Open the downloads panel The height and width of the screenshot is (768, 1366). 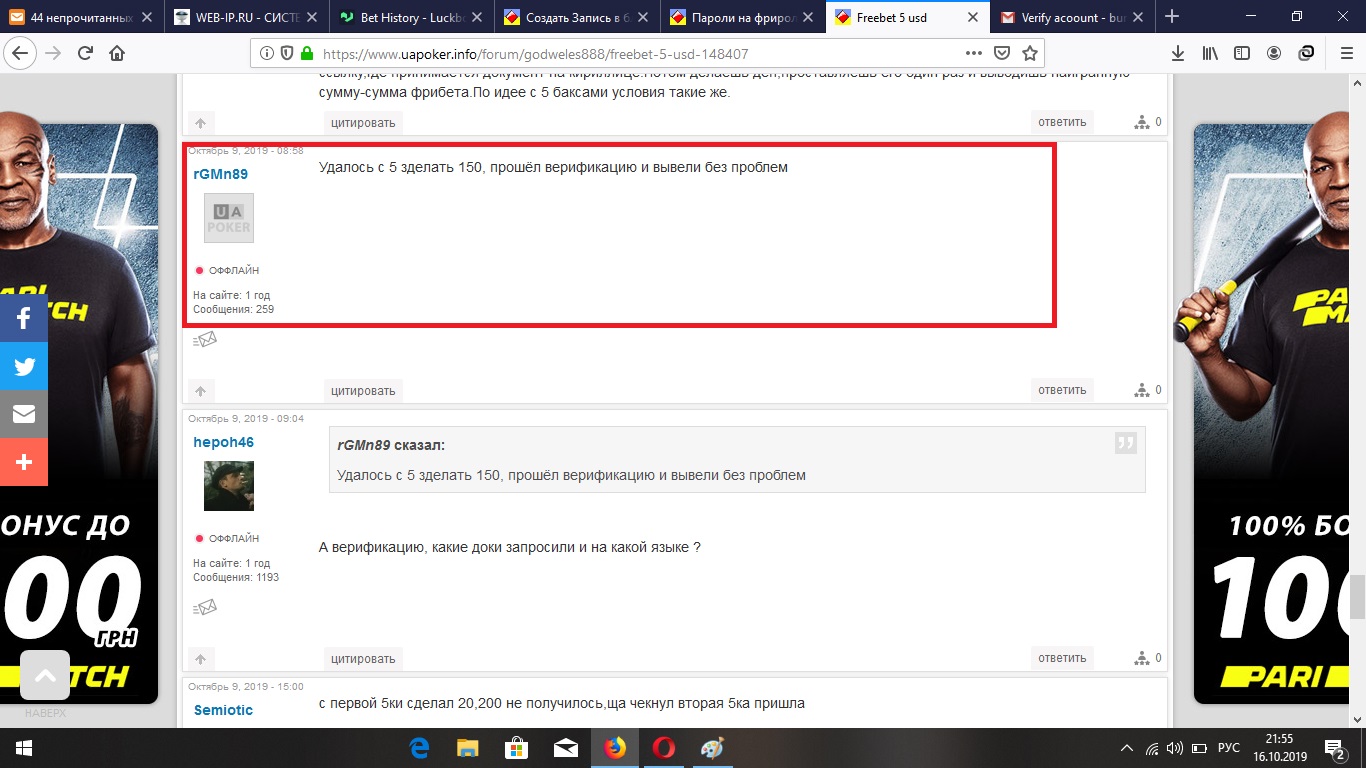point(1178,53)
